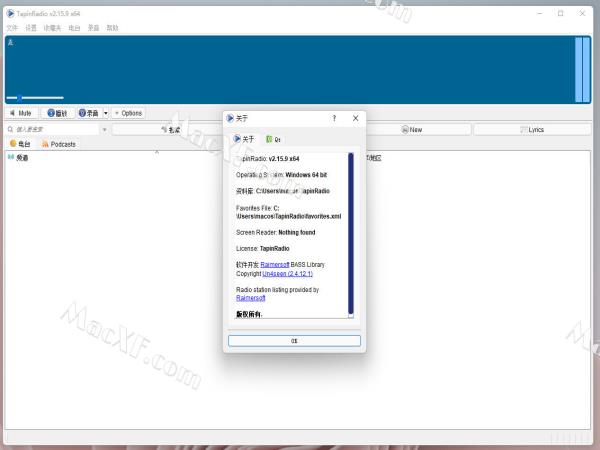Minimize the TapinRadio main window
This screenshot has height=450, width=600.
pyautogui.click(x=540, y=13)
